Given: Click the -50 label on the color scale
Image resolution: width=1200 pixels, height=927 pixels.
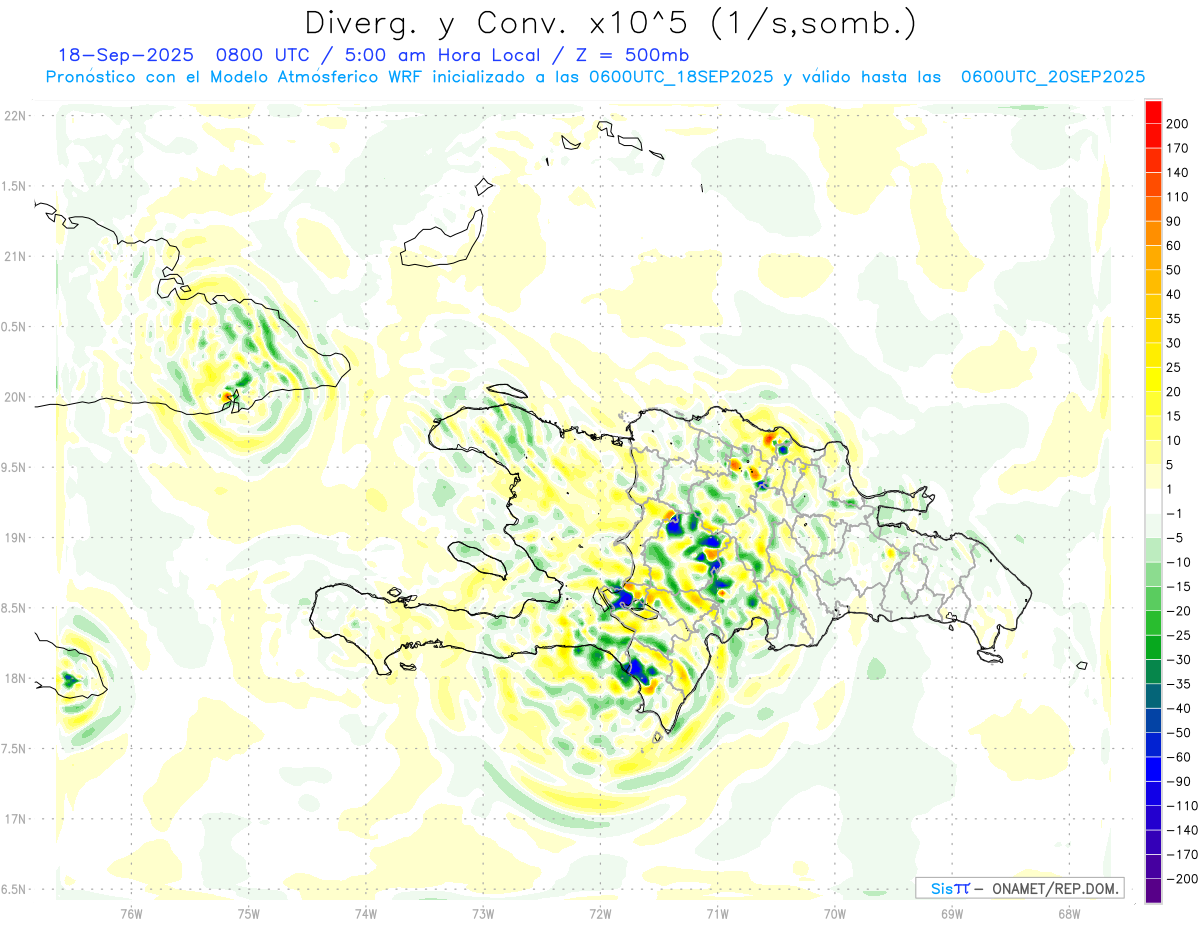Looking at the screenshot, I should click(x=1176, y=732).
